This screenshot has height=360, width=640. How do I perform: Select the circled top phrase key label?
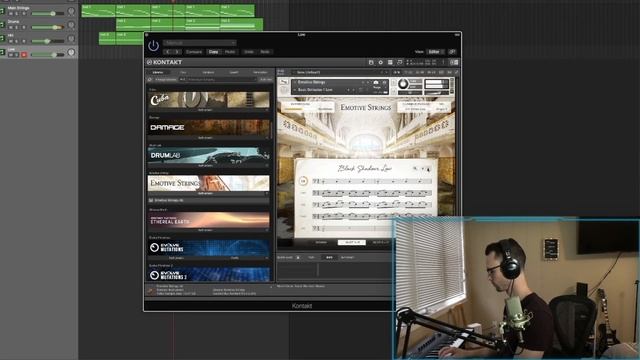tap(303, 181)
